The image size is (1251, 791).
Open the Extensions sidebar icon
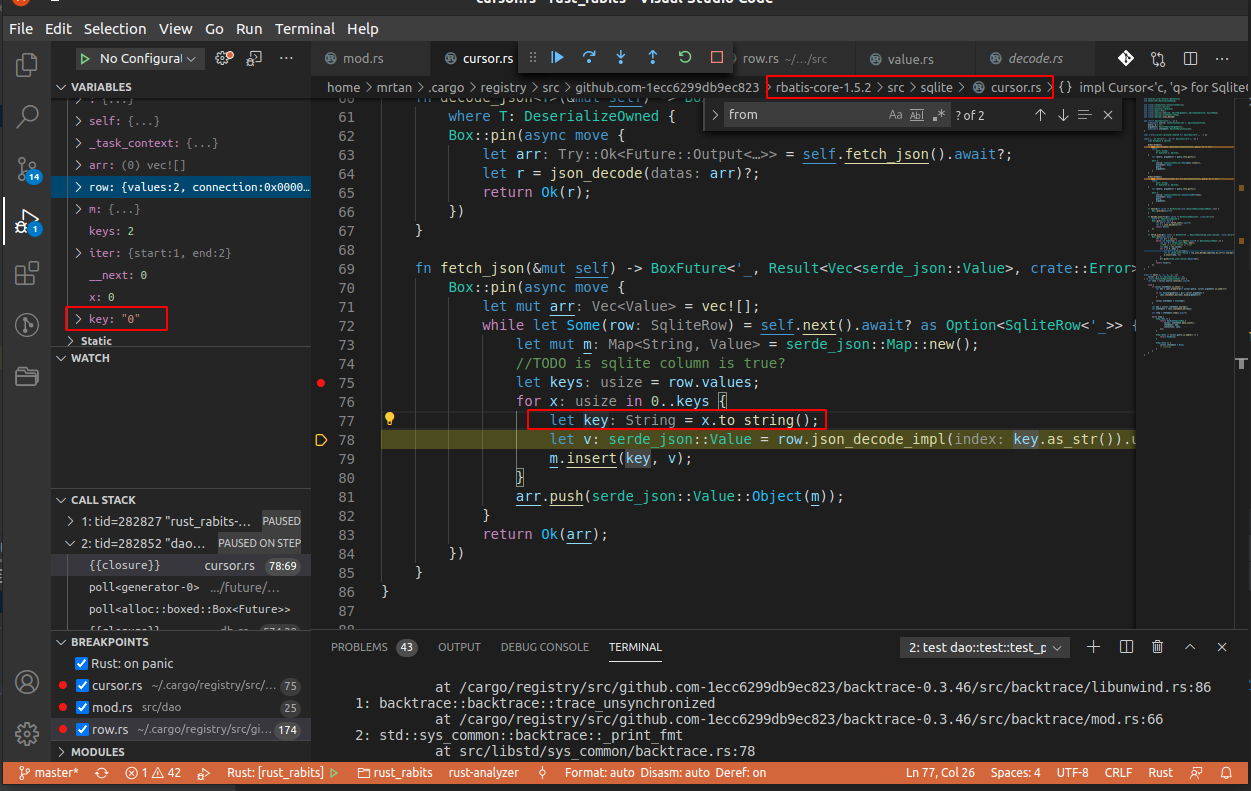pyautogui.click(x=27, y=273)
